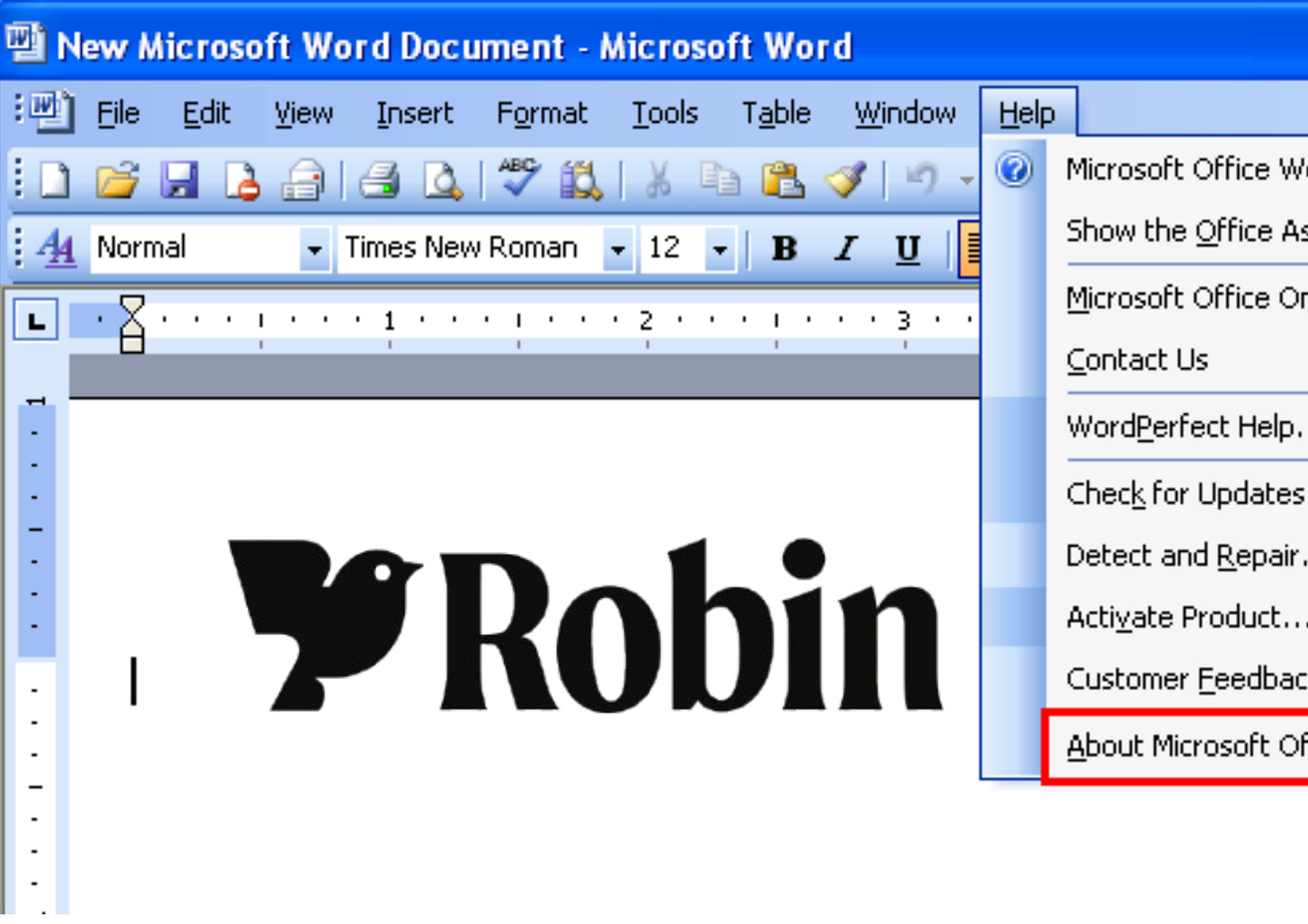Open the Window menu
This screenshot has width=1308, height=924.
(x=906, y=113)
